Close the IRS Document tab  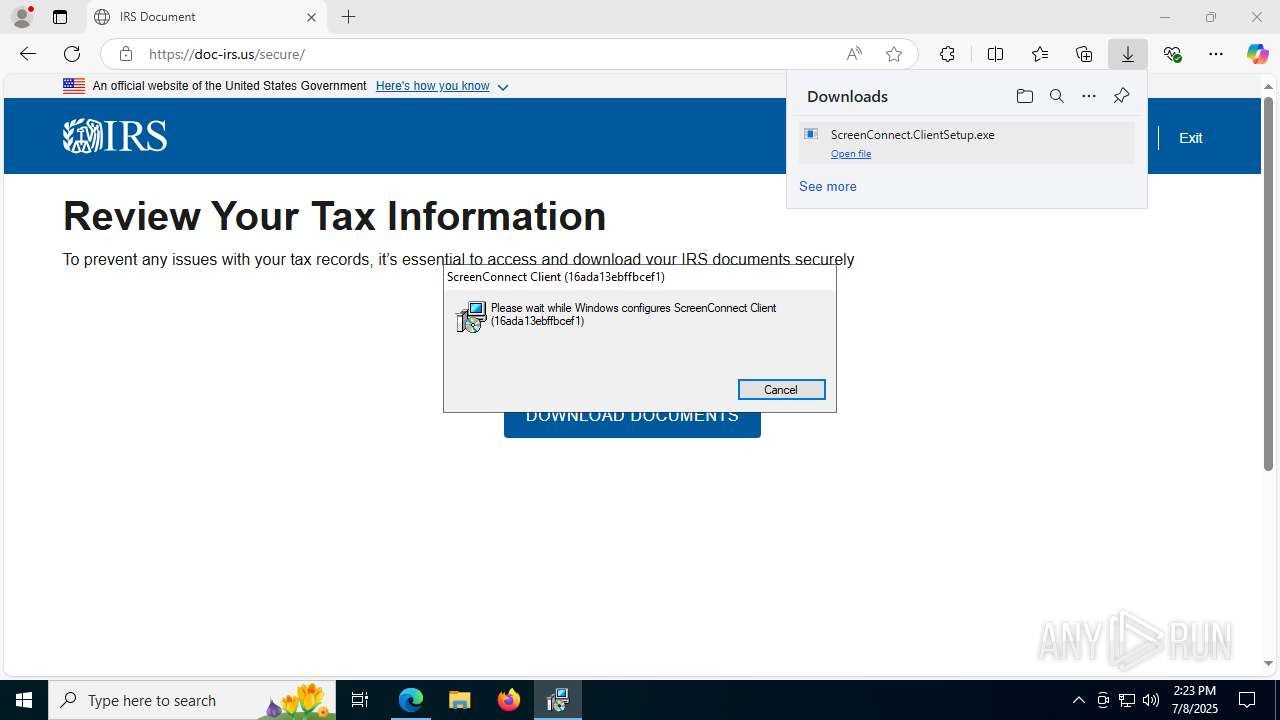[x=311, y=17]
